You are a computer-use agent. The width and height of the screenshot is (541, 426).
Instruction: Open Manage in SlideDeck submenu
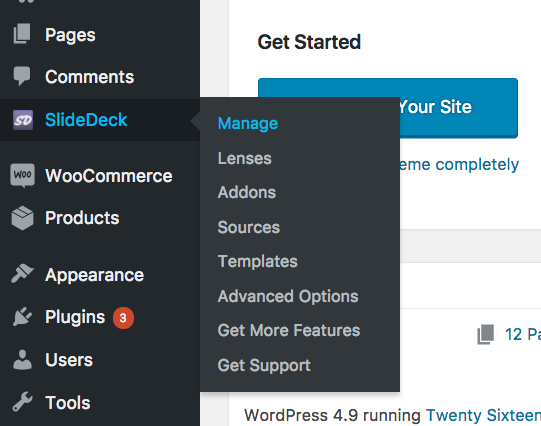(248, 123)
